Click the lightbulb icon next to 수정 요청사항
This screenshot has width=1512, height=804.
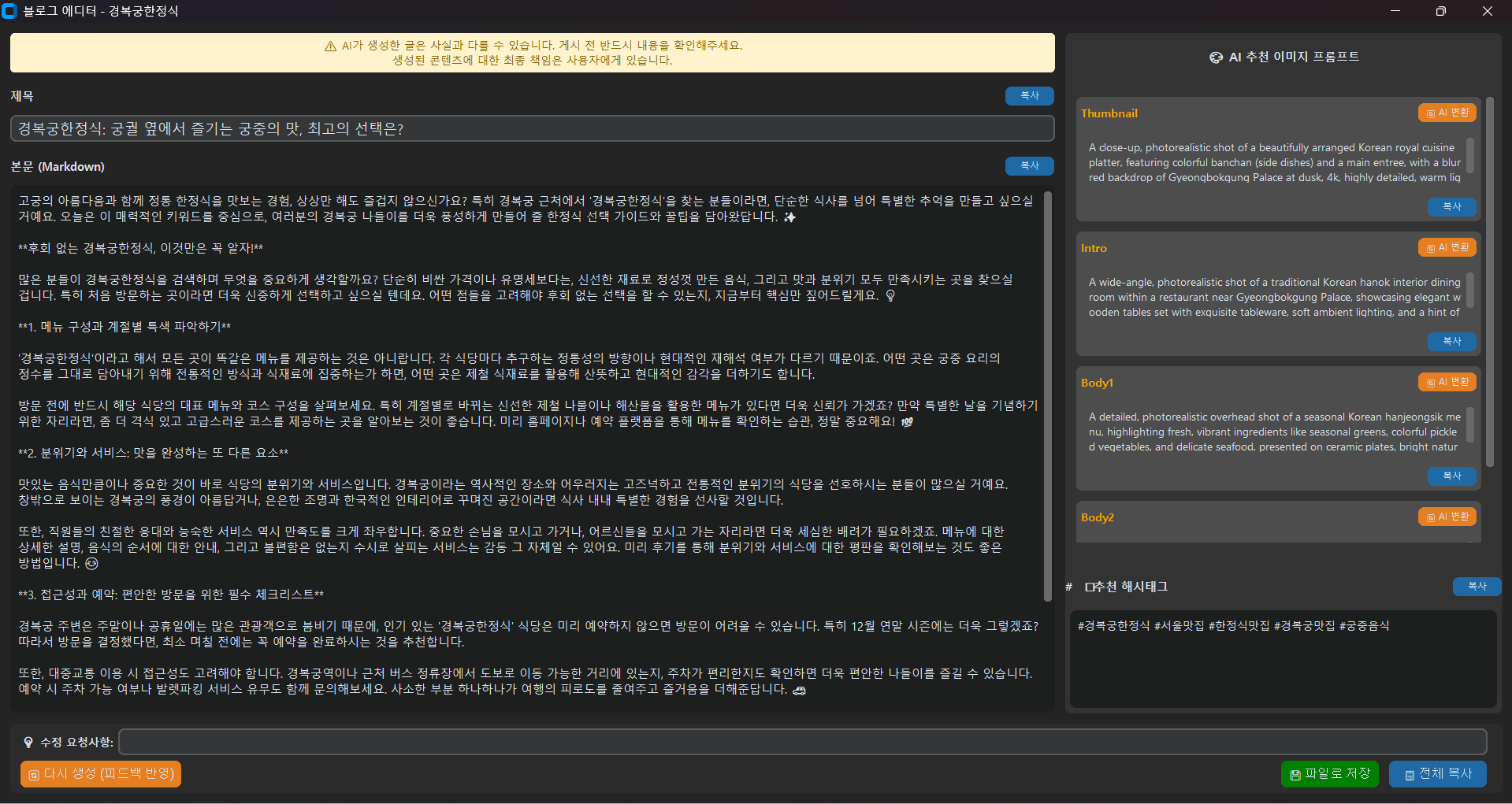(28, 743)
